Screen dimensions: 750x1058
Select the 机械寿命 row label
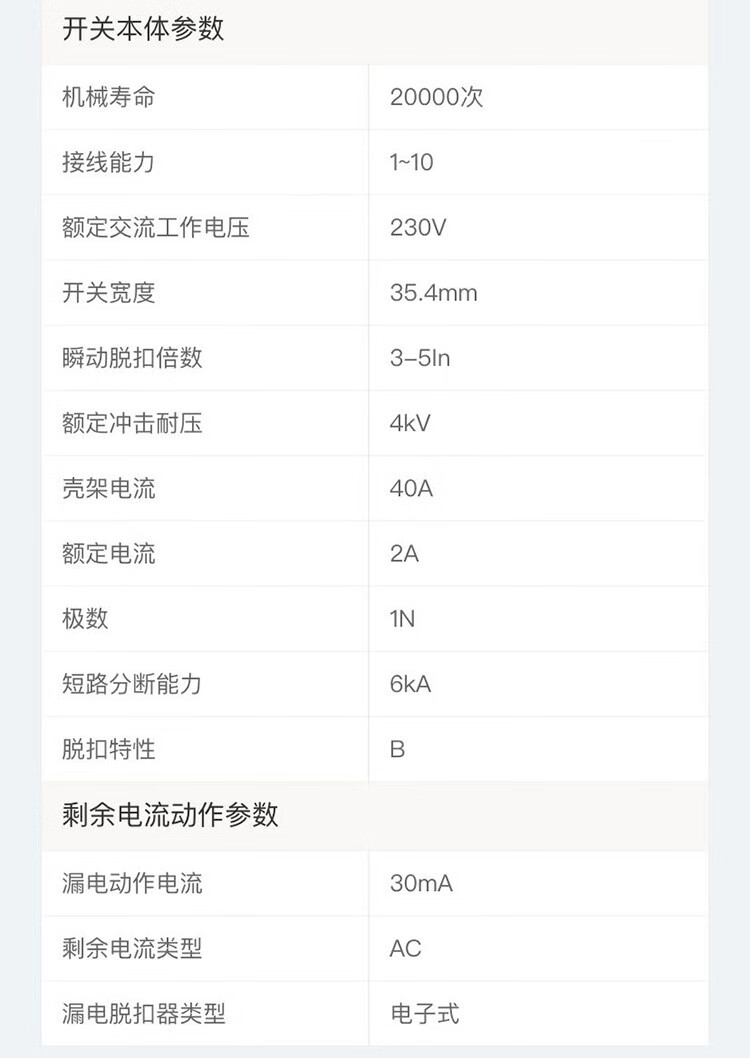click(x=109, y=97)
